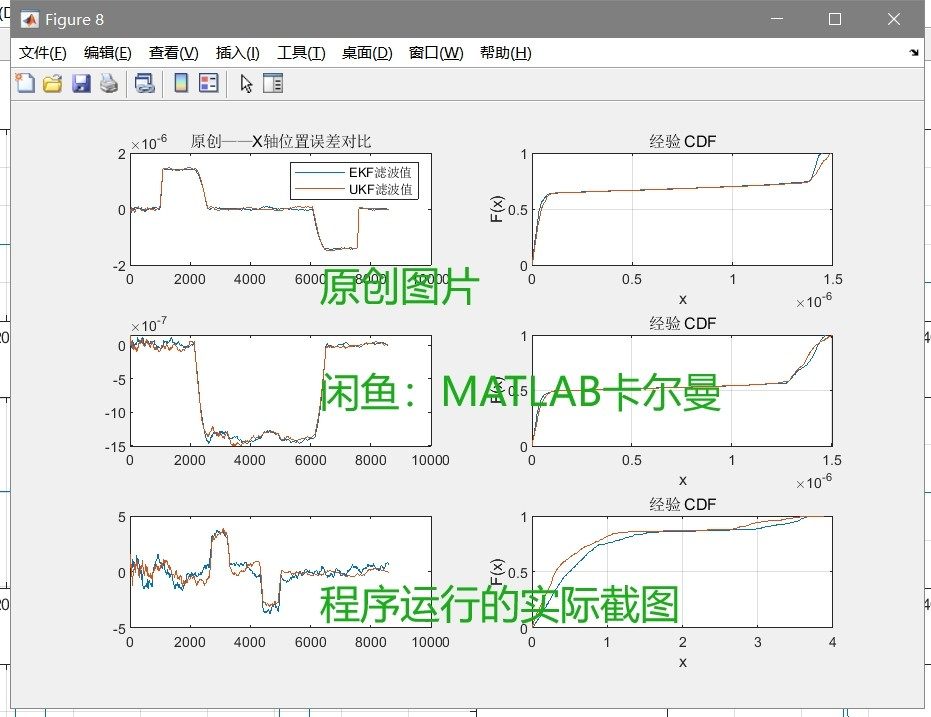Open file with the folder icon
Screen dimensions: 931x717
52,83
